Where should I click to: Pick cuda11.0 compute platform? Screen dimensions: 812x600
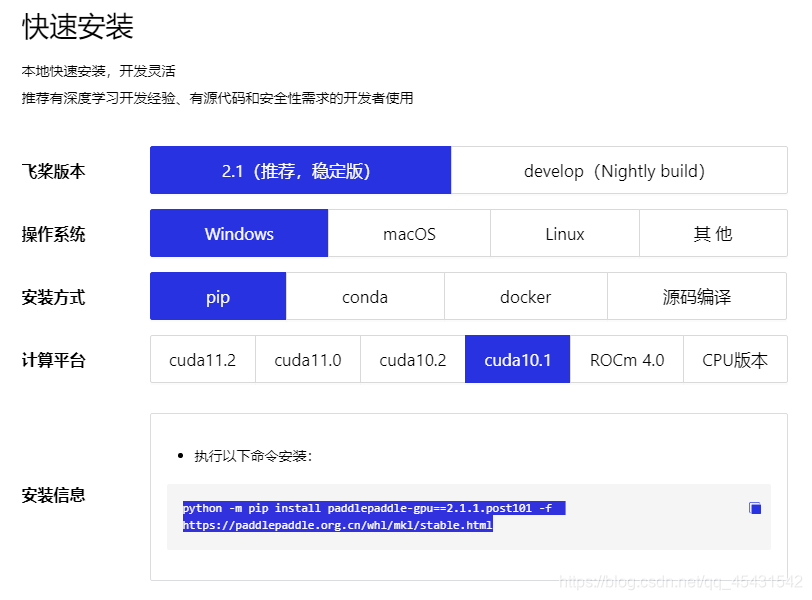click(308, 359)
